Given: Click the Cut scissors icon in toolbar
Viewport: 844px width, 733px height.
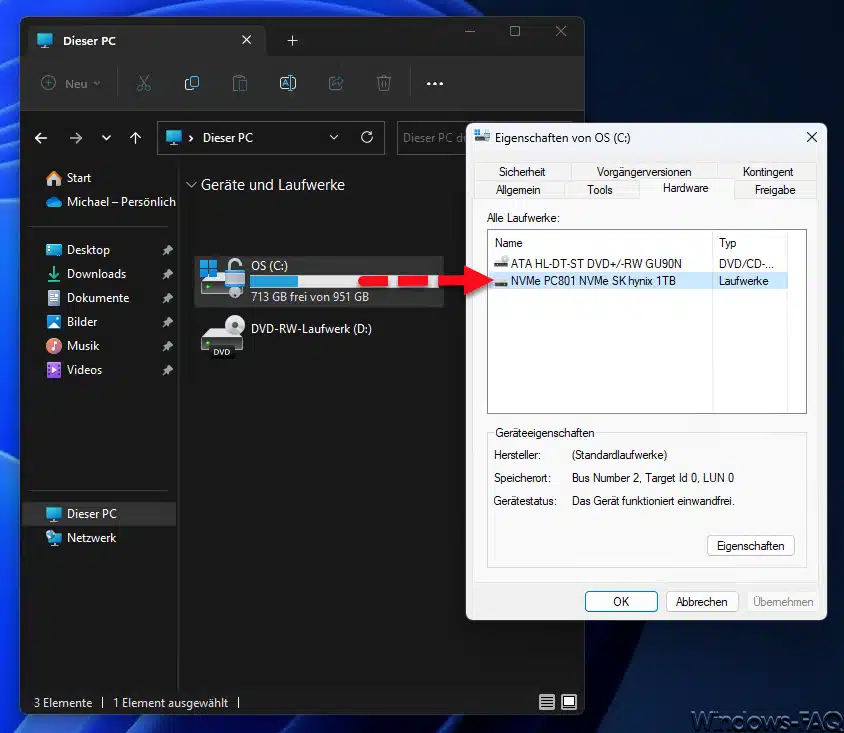Looking at the screenshot, I should coord(144,83).
